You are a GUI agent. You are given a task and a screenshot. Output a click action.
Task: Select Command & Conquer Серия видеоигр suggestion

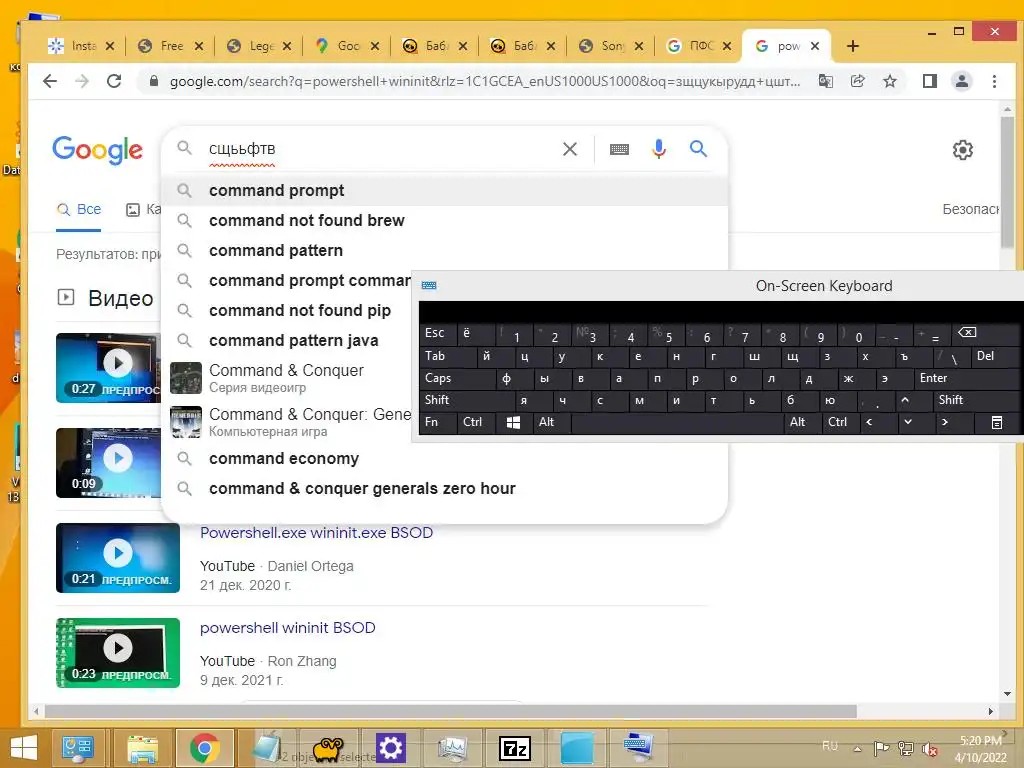click(x=287, y=377)
